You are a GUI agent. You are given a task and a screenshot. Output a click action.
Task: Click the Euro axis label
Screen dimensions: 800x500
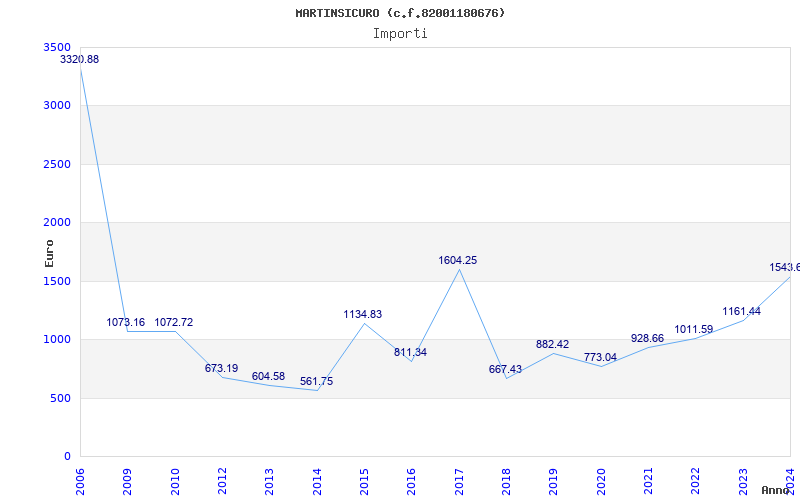coord(49,254)
